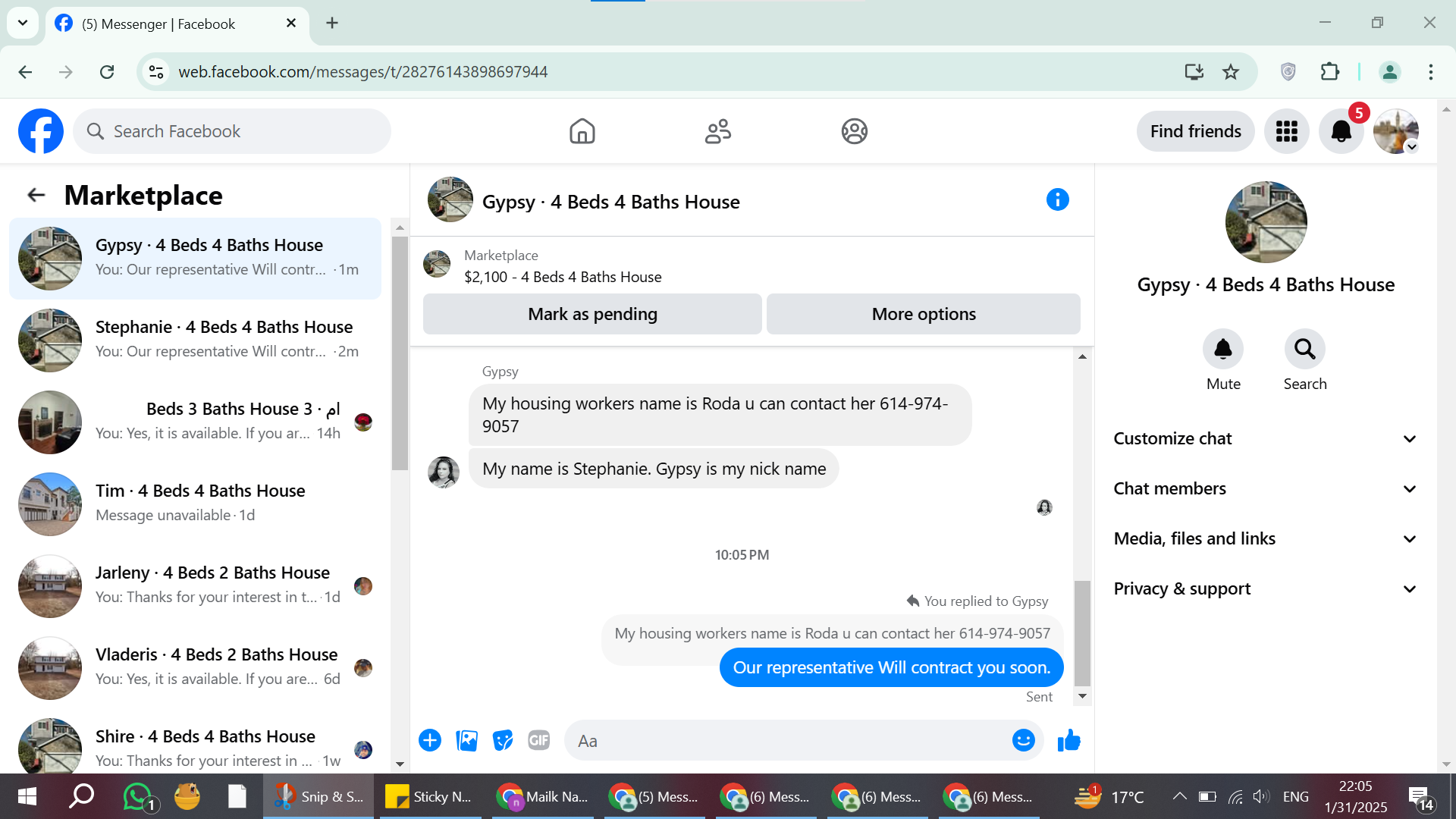Screen dimensions: 1456x819
Task: Open Snip & Sketch taskbar item
Action: pos(318,796)
